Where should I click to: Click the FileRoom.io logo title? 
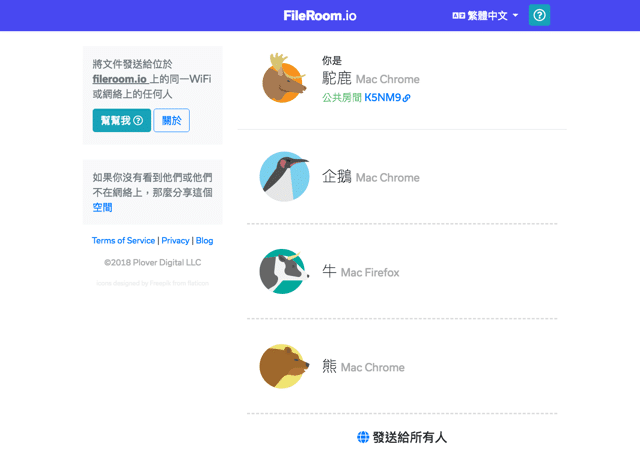(x=320, y=16)
